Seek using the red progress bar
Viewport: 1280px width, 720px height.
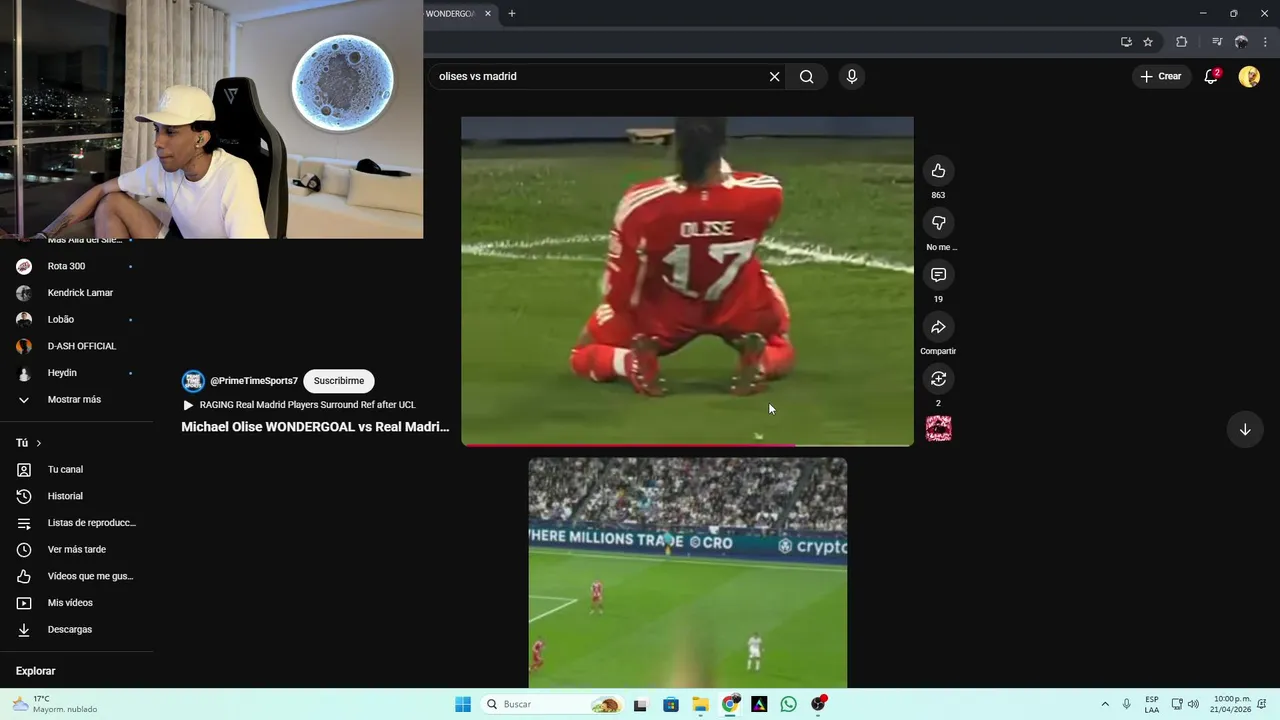click(687, 445)
